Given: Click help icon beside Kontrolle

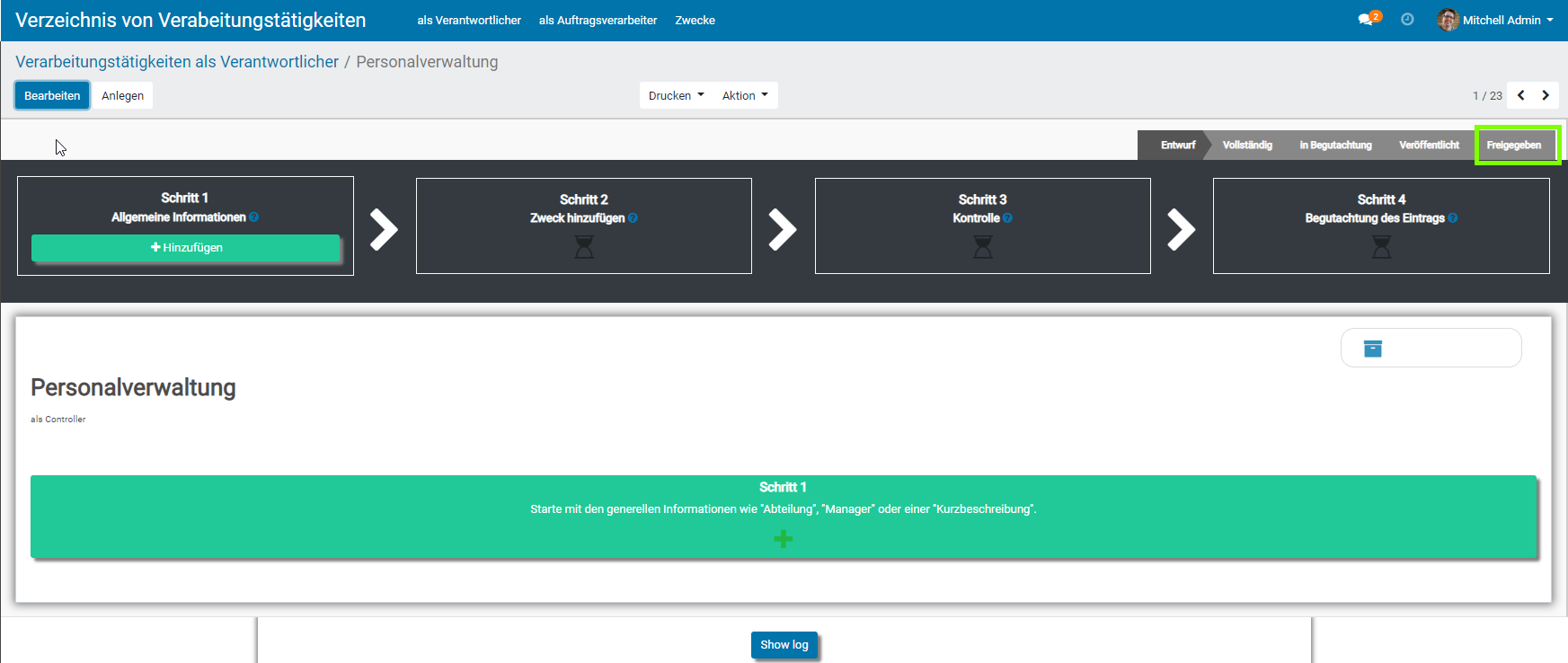Looking at the screenshot, I should [1007, 218].
